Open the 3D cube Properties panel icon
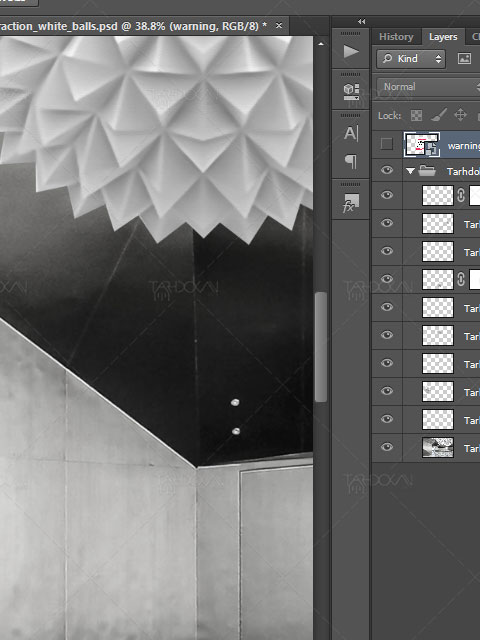Screen dimensions: 480x640 [351, 91]
